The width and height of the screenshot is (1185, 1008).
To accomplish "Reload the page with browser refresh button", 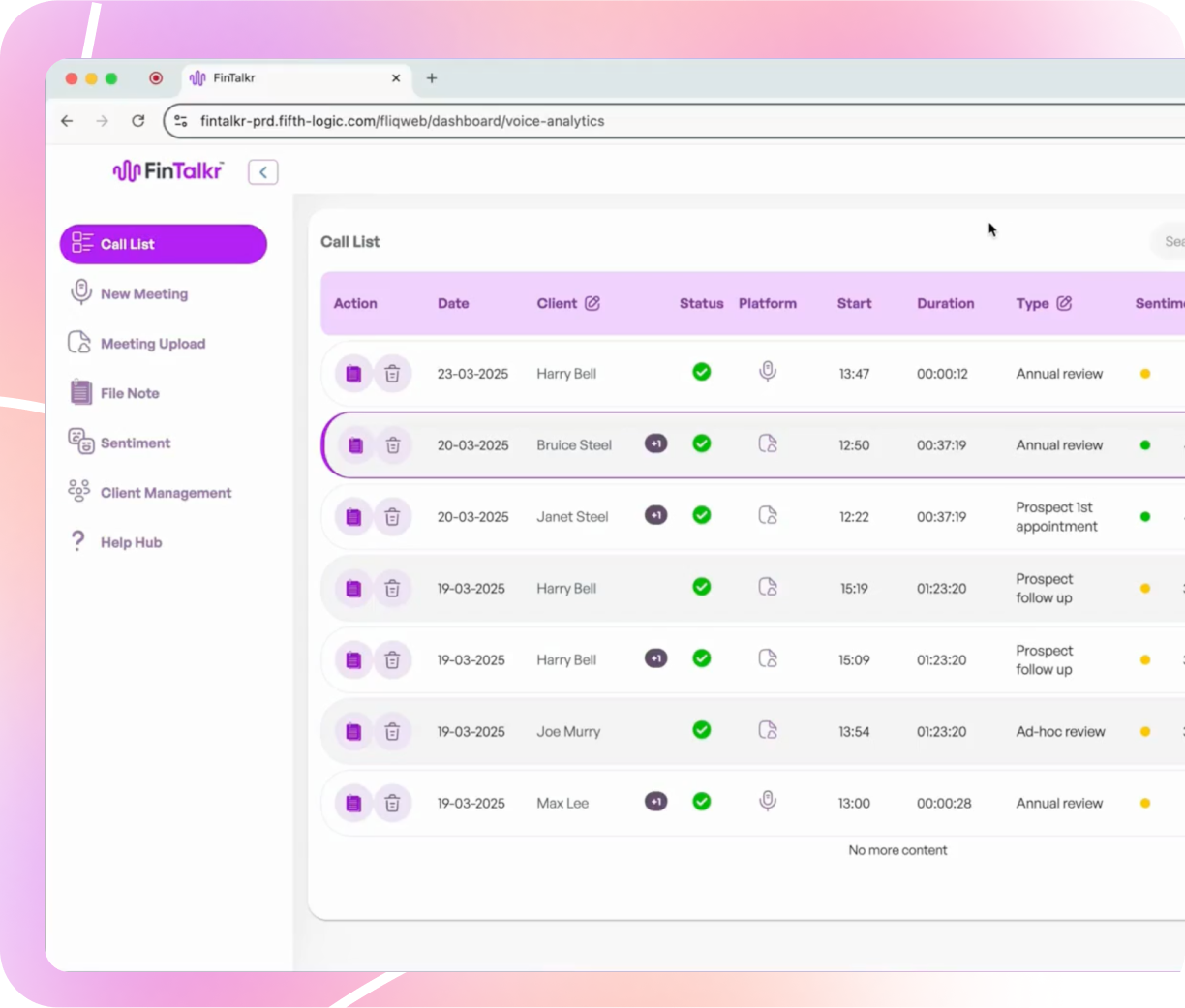I will point(138,121).
